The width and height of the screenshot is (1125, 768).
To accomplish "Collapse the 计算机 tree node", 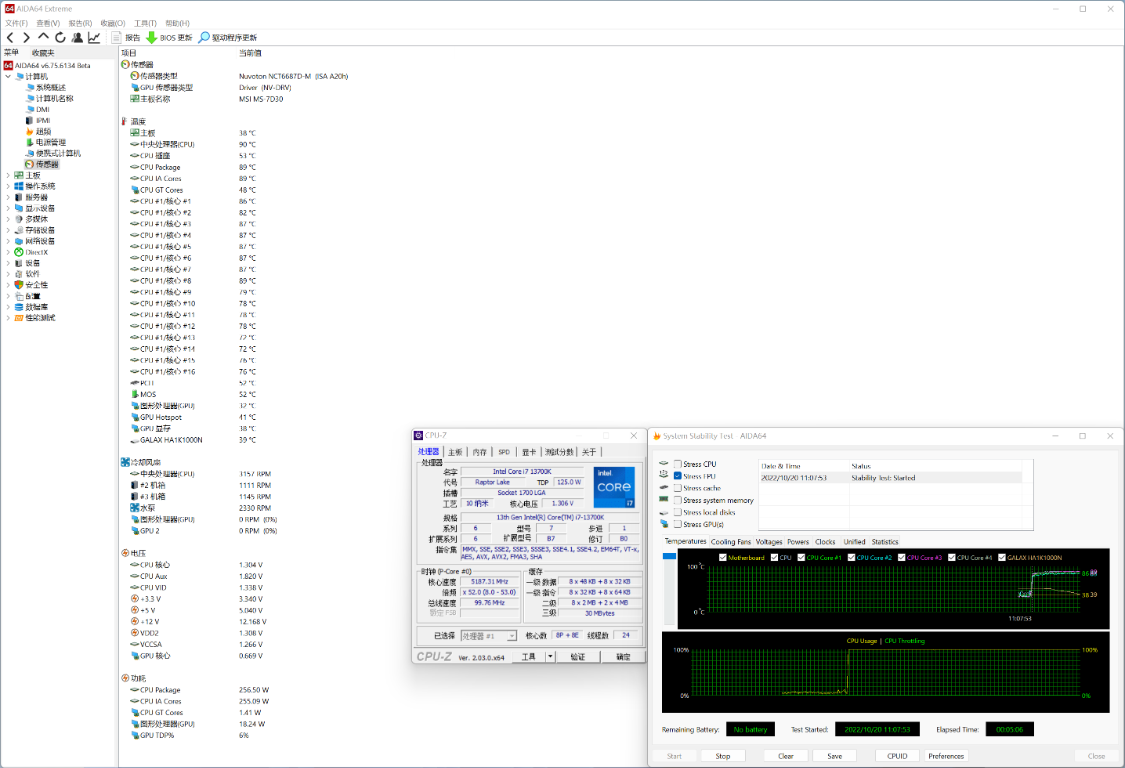I will tap(8, 76).
